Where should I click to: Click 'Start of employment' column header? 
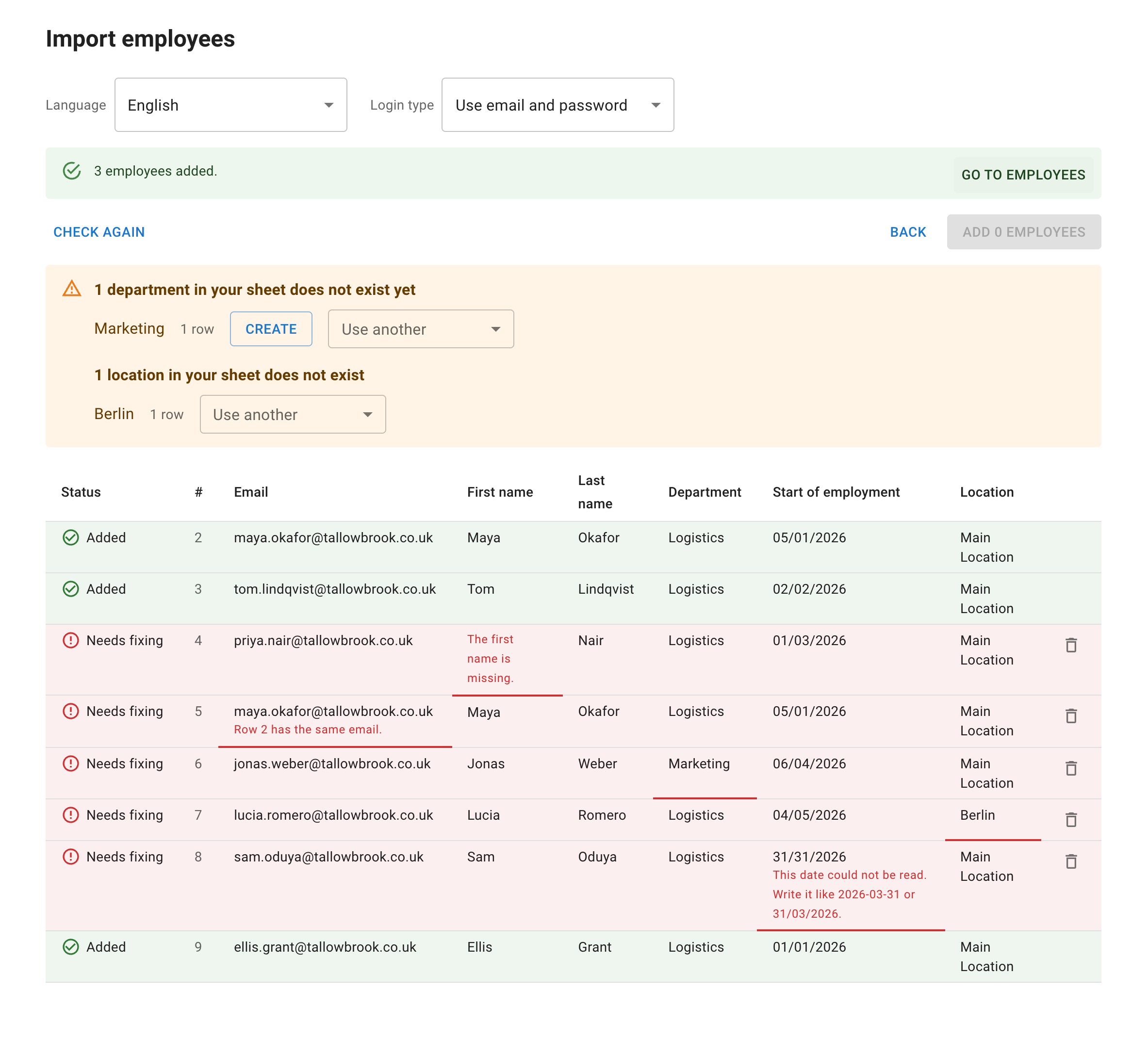[836, 492]
